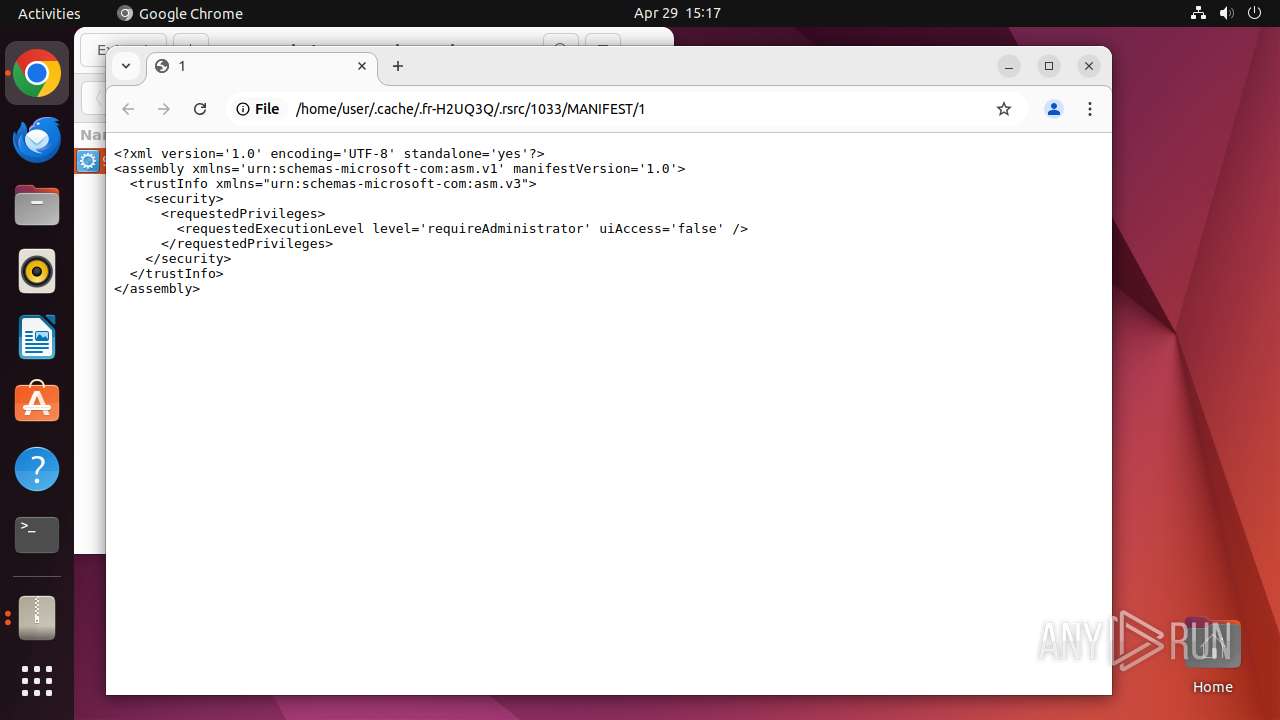Open a new Chrome tab
This screenshot has height=720, width=1280.
coord(398,66)
